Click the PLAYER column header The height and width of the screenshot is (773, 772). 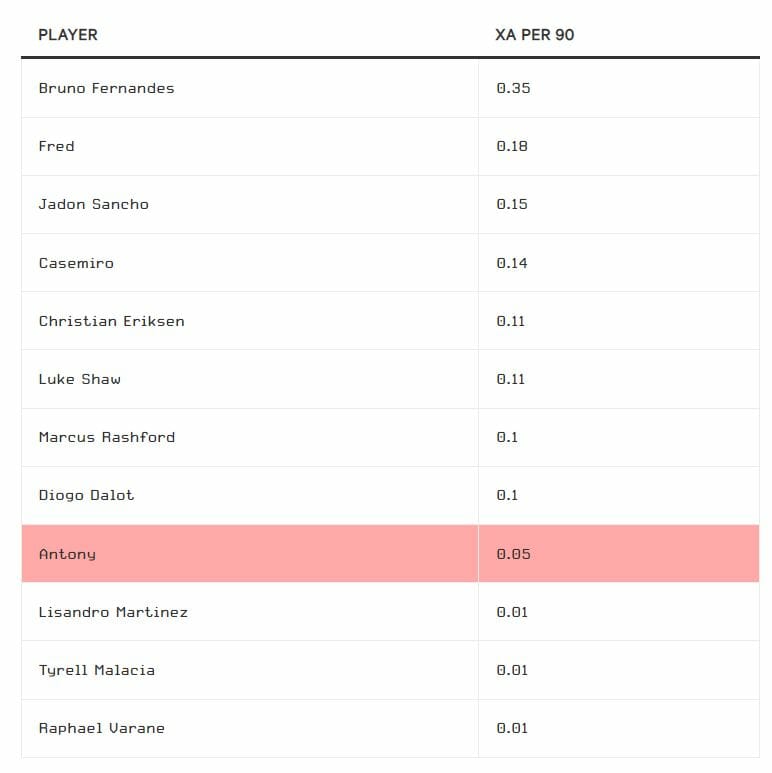coord(68,35)
